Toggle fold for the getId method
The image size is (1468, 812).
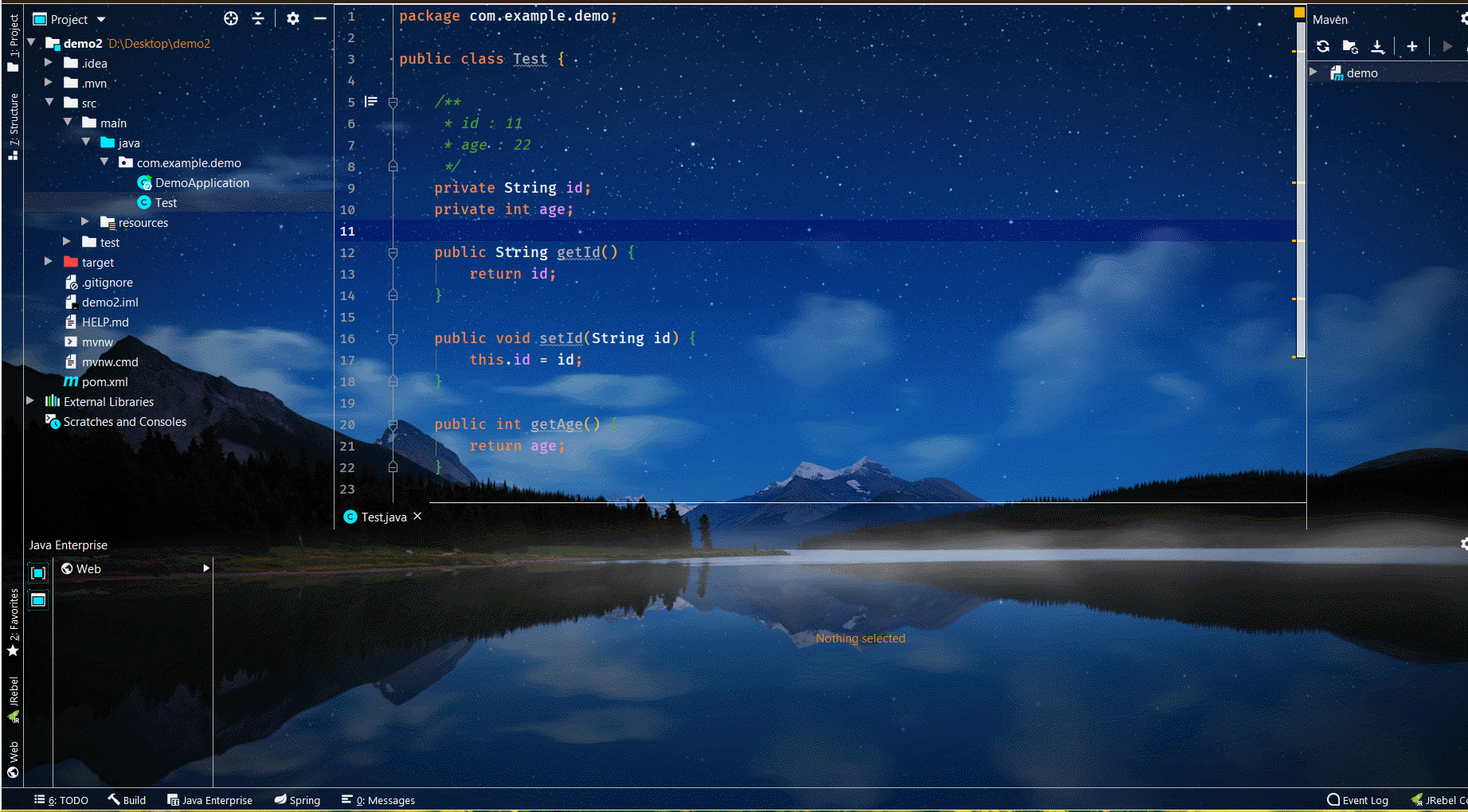[x=393, y=252]
